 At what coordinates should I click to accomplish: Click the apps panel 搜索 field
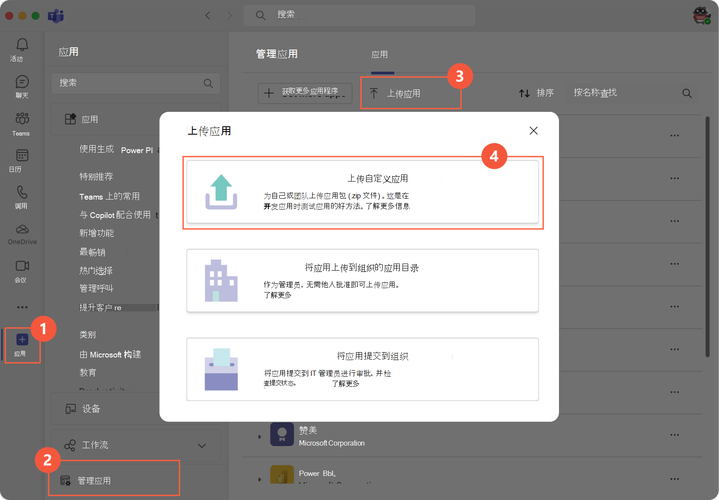135,83
